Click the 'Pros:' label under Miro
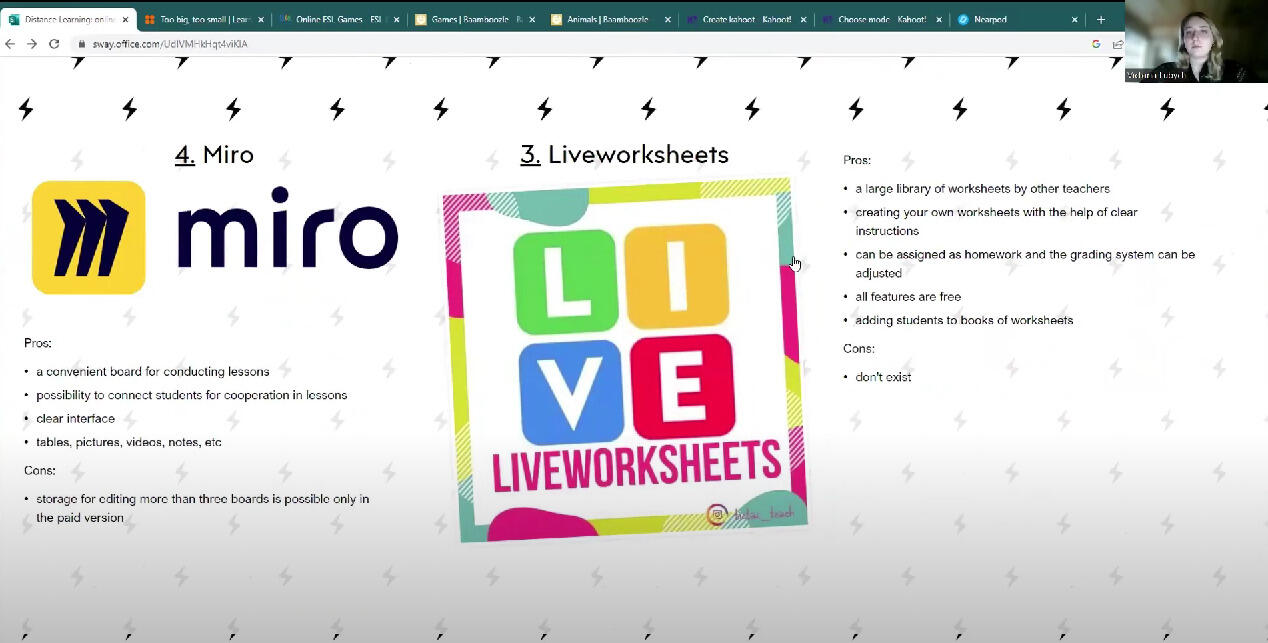The width and height of the screenshot is (1268, 643). pyautogui.click(x=38, y=343)
